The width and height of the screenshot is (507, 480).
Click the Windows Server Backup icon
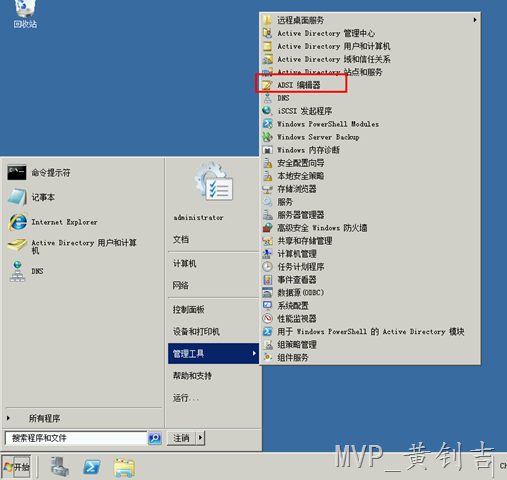click(267, 137)
